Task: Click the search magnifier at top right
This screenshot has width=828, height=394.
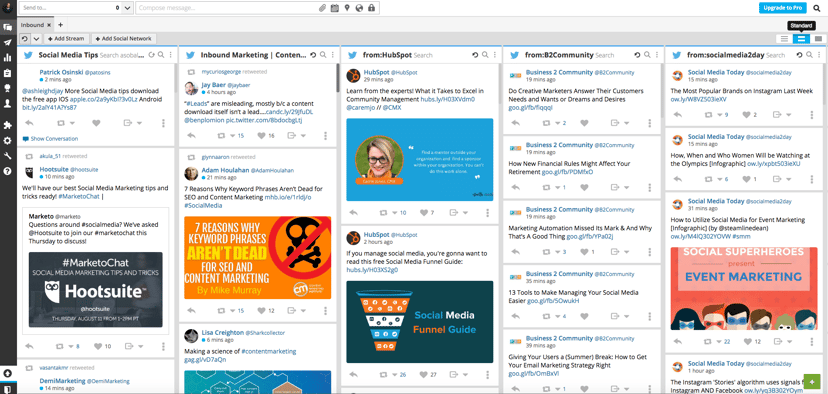Action: tap(817, 8)
